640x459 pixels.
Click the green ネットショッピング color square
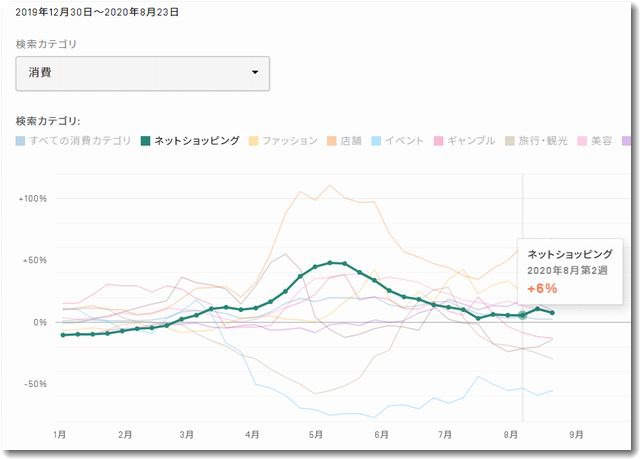tap(145, 141)
